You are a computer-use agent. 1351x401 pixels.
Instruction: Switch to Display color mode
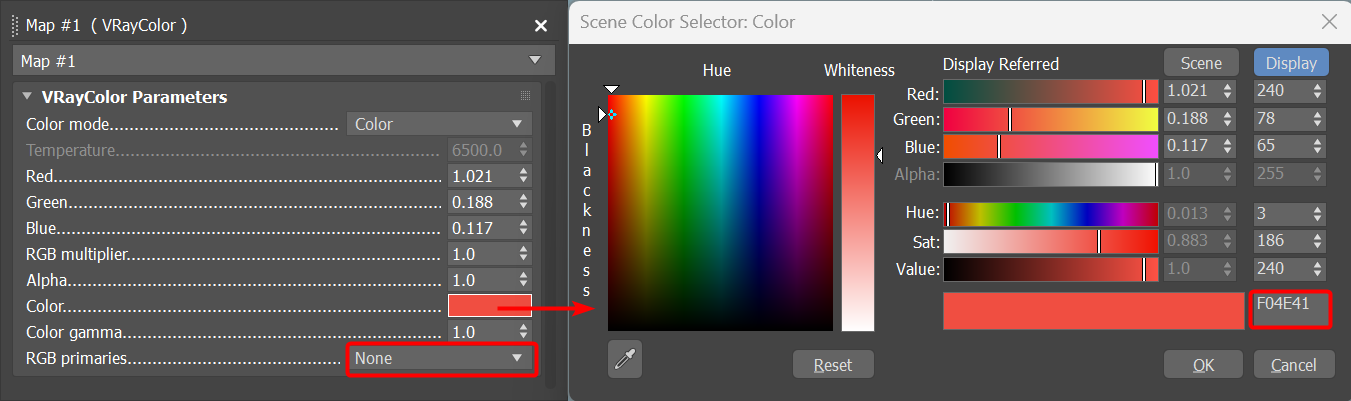point(1291,62)
